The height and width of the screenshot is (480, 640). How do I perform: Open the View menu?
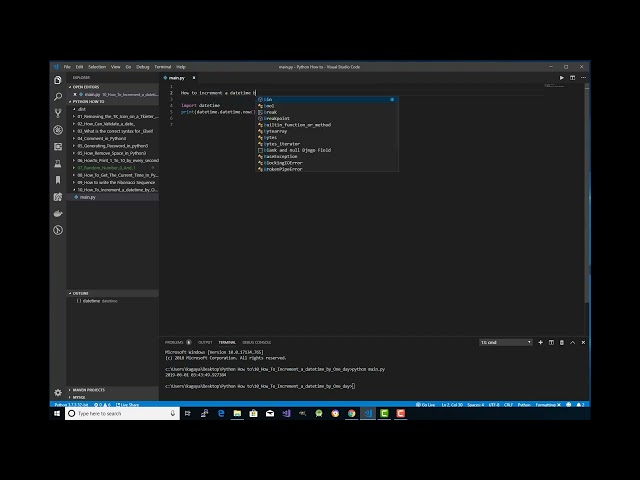point(116,67)
